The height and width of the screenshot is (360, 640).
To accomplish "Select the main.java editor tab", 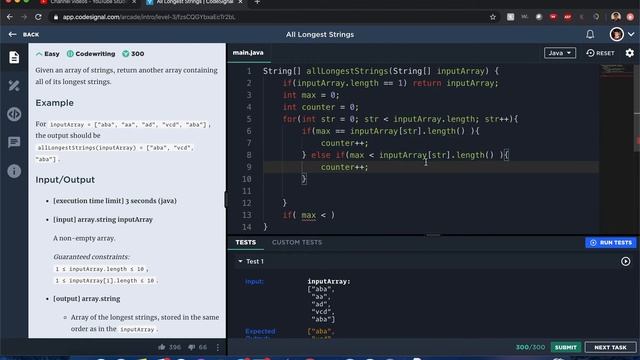I will [248, 53].
